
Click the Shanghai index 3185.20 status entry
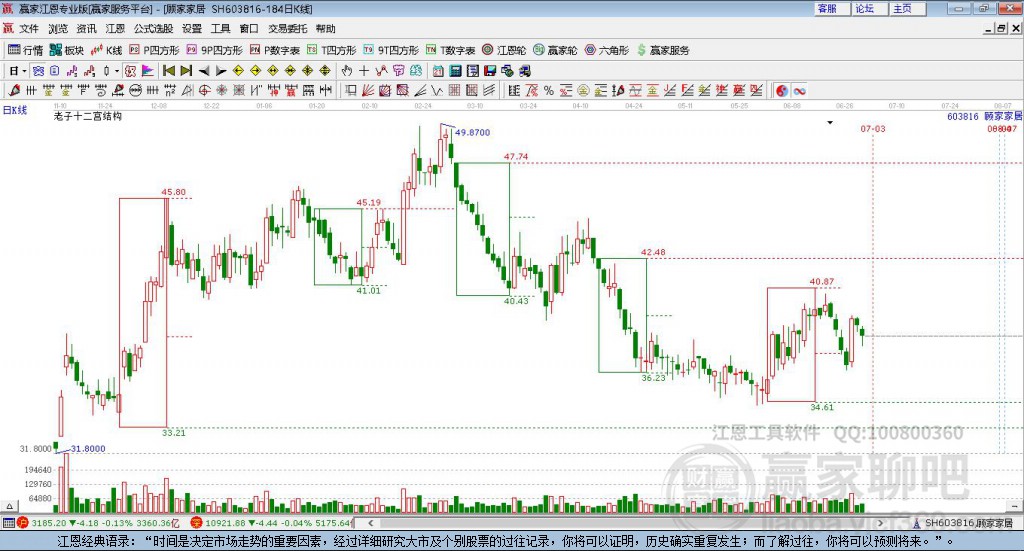point(98,523)
